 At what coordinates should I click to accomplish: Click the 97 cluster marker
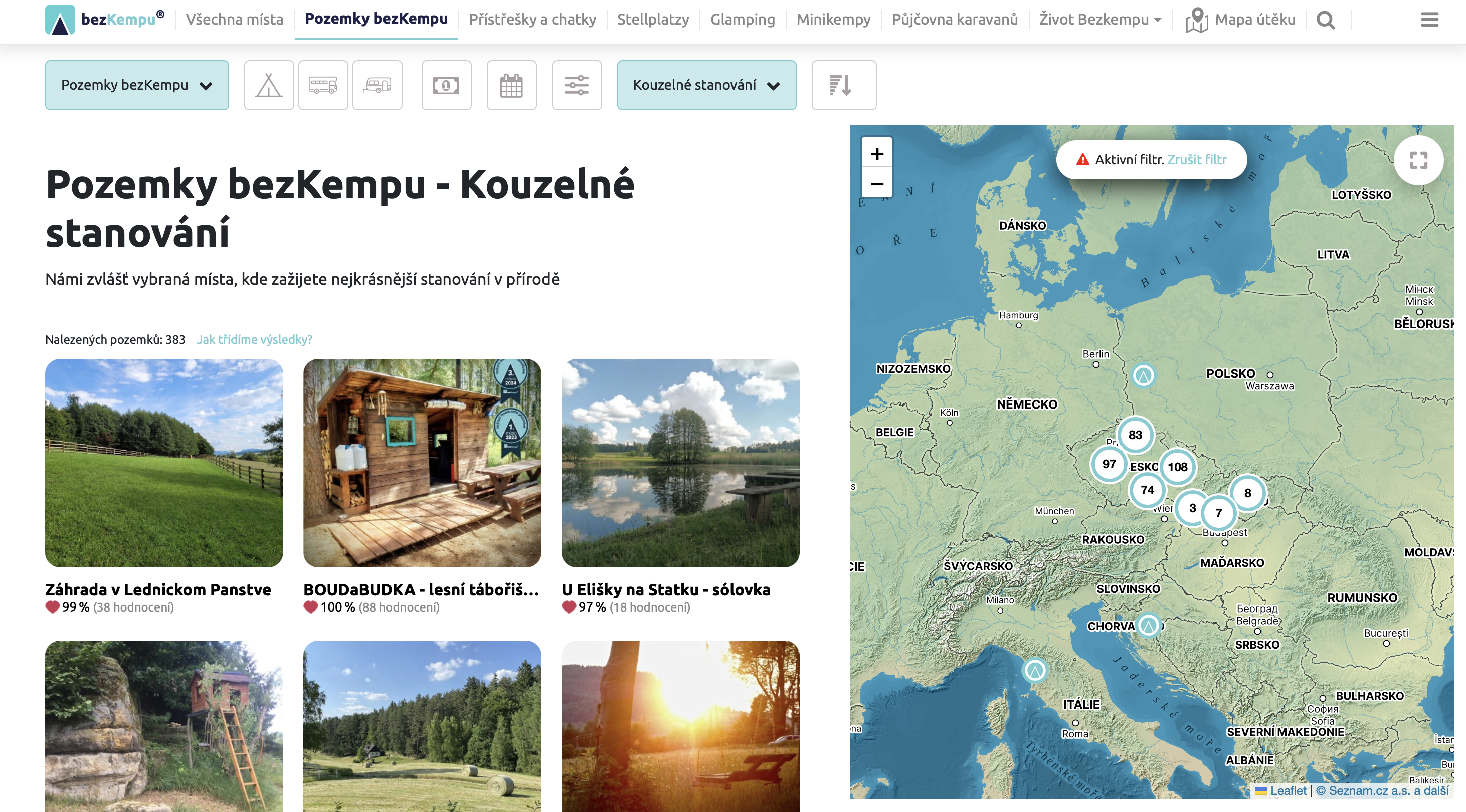1109,464
